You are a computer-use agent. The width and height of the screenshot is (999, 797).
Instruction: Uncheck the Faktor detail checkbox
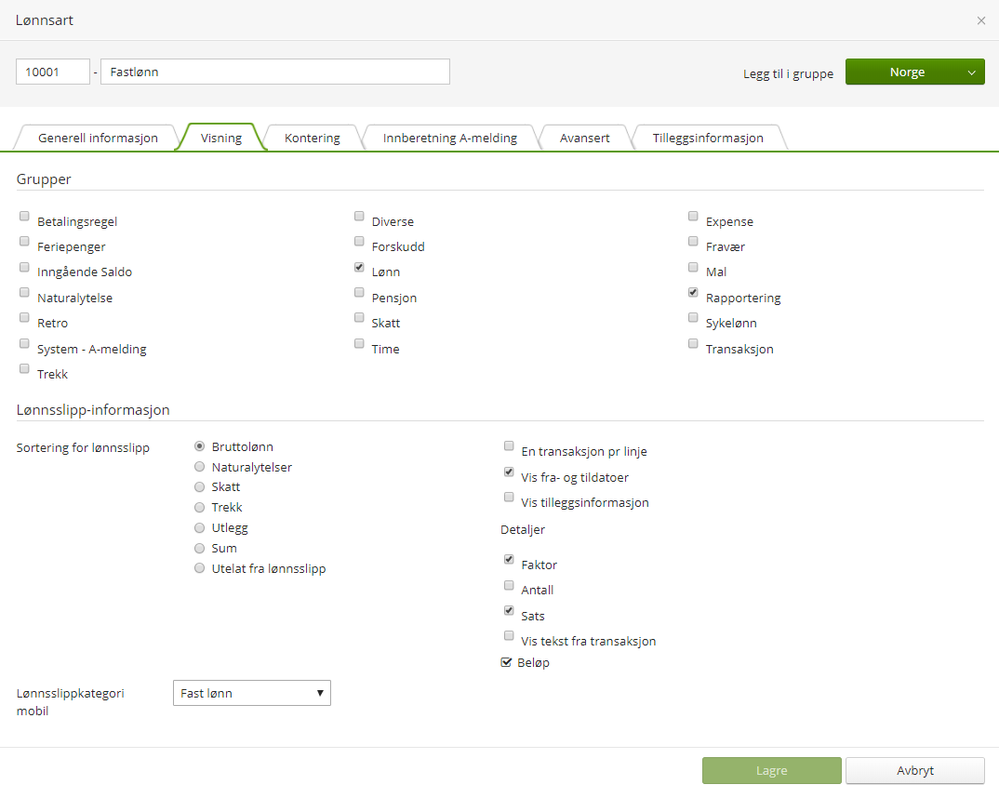(509, 559)
